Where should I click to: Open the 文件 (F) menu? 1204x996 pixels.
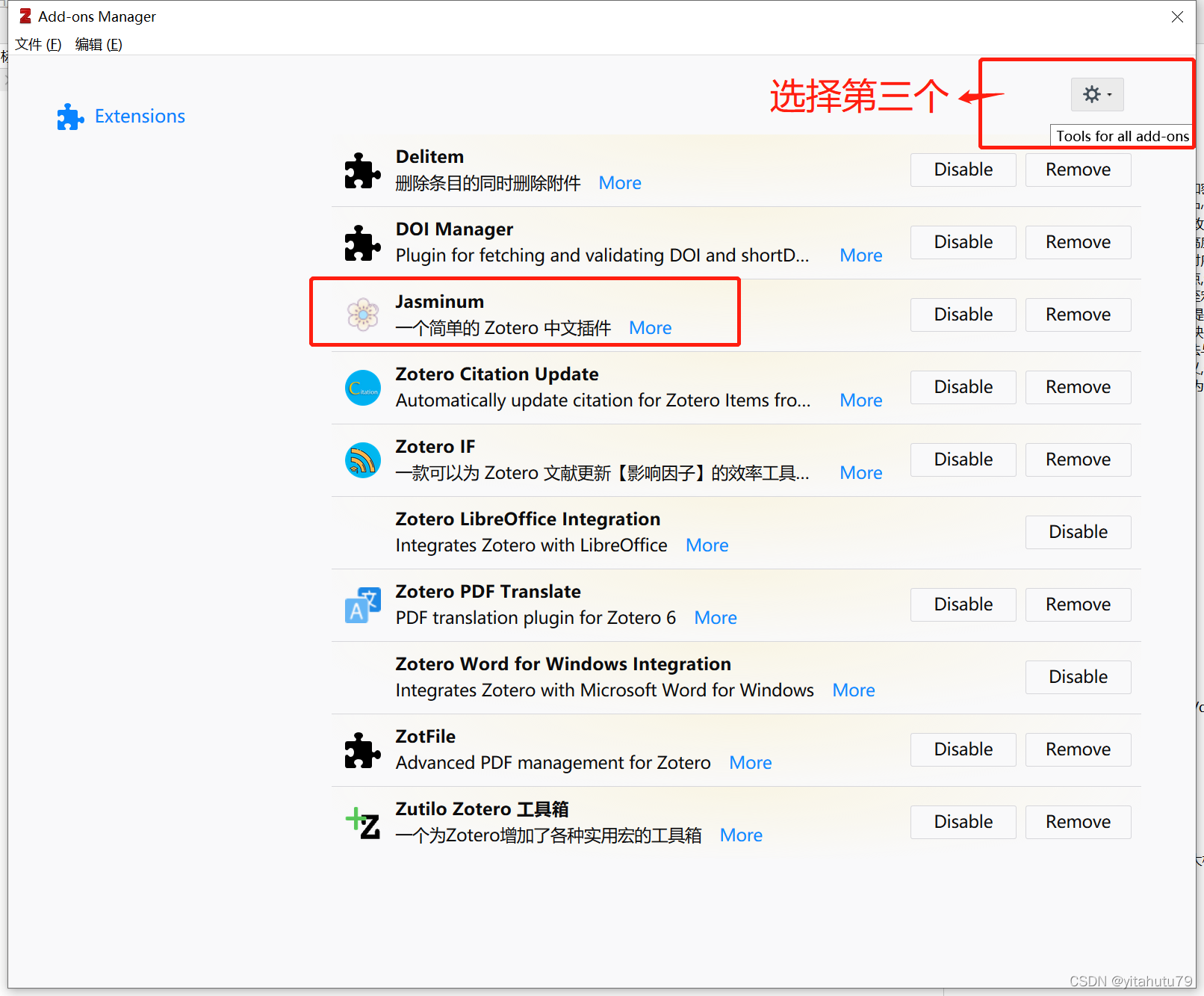tap(38, 44)
